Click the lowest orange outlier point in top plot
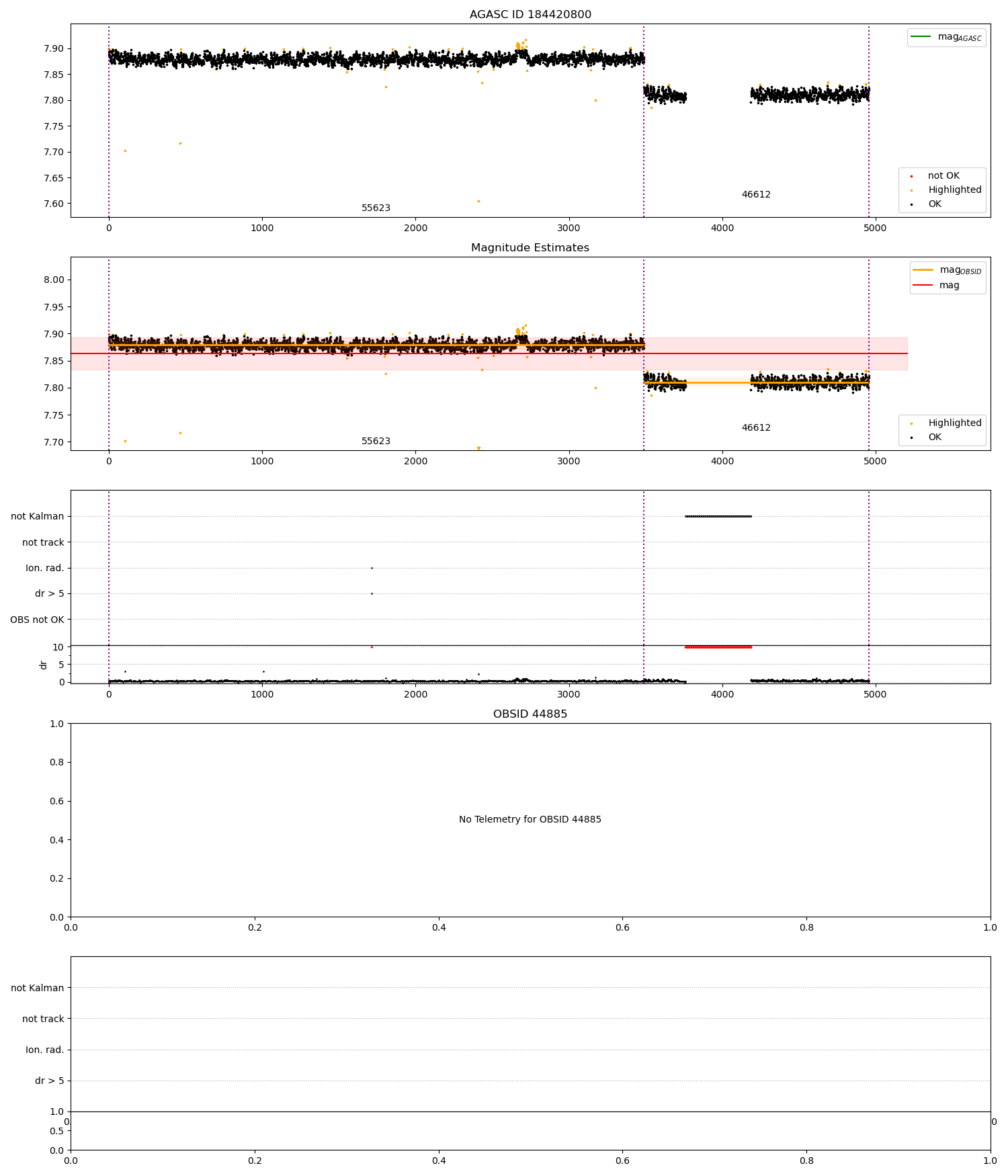Viewport: 1008px width, 1176px height. 478,201
